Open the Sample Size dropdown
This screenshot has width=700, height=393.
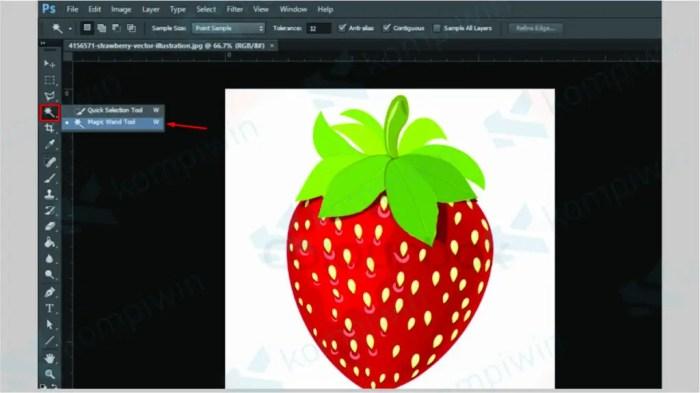tap(229, 28)
